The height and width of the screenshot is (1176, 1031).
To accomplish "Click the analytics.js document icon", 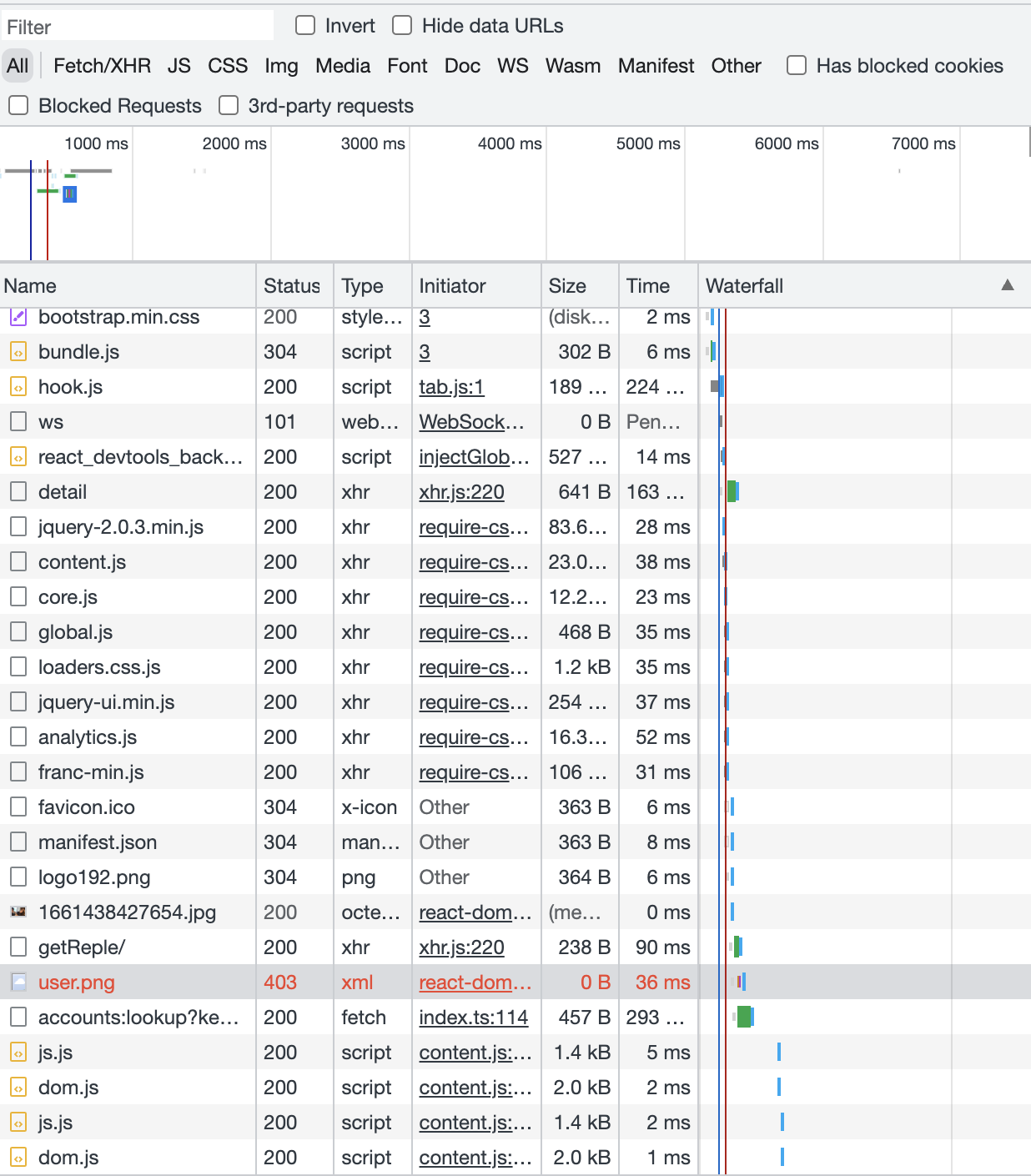I will click(18, 737).
